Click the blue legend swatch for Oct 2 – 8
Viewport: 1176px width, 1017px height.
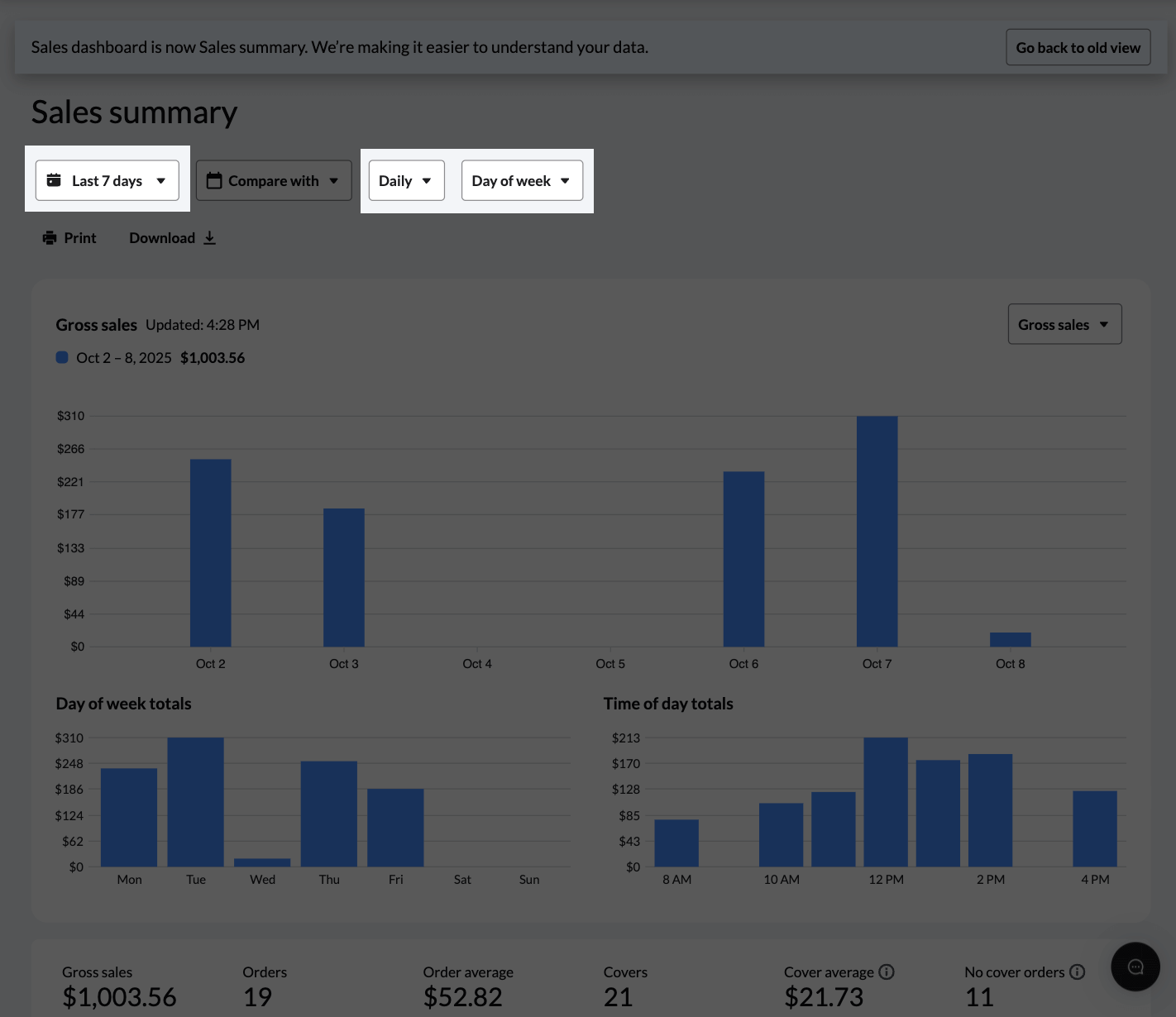click(62, 357)
